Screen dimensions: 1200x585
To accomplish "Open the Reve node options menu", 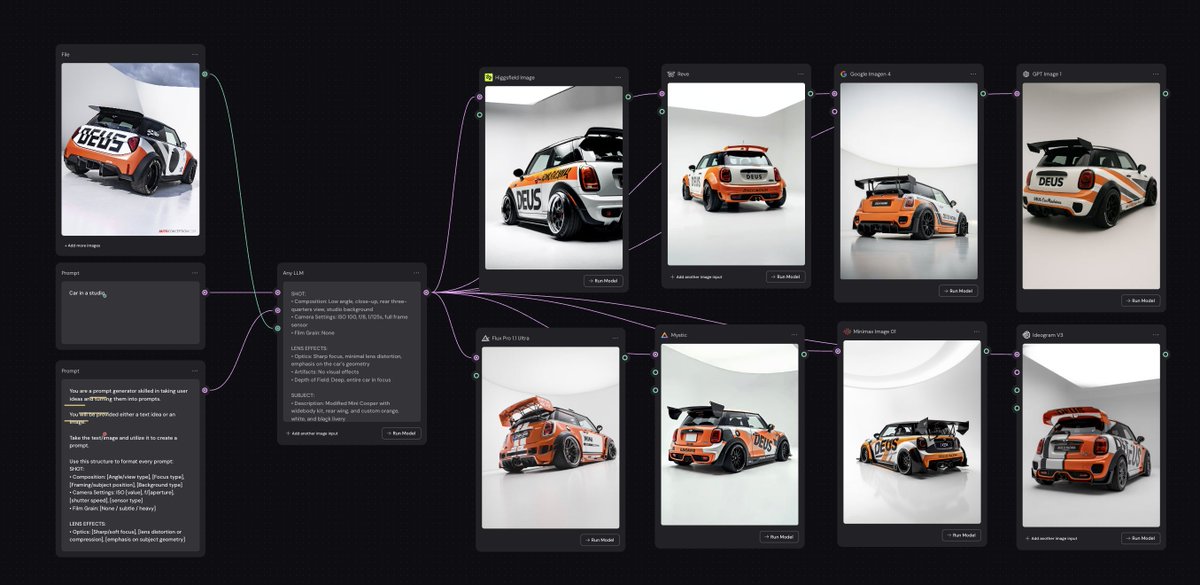I will click(800, 73).
